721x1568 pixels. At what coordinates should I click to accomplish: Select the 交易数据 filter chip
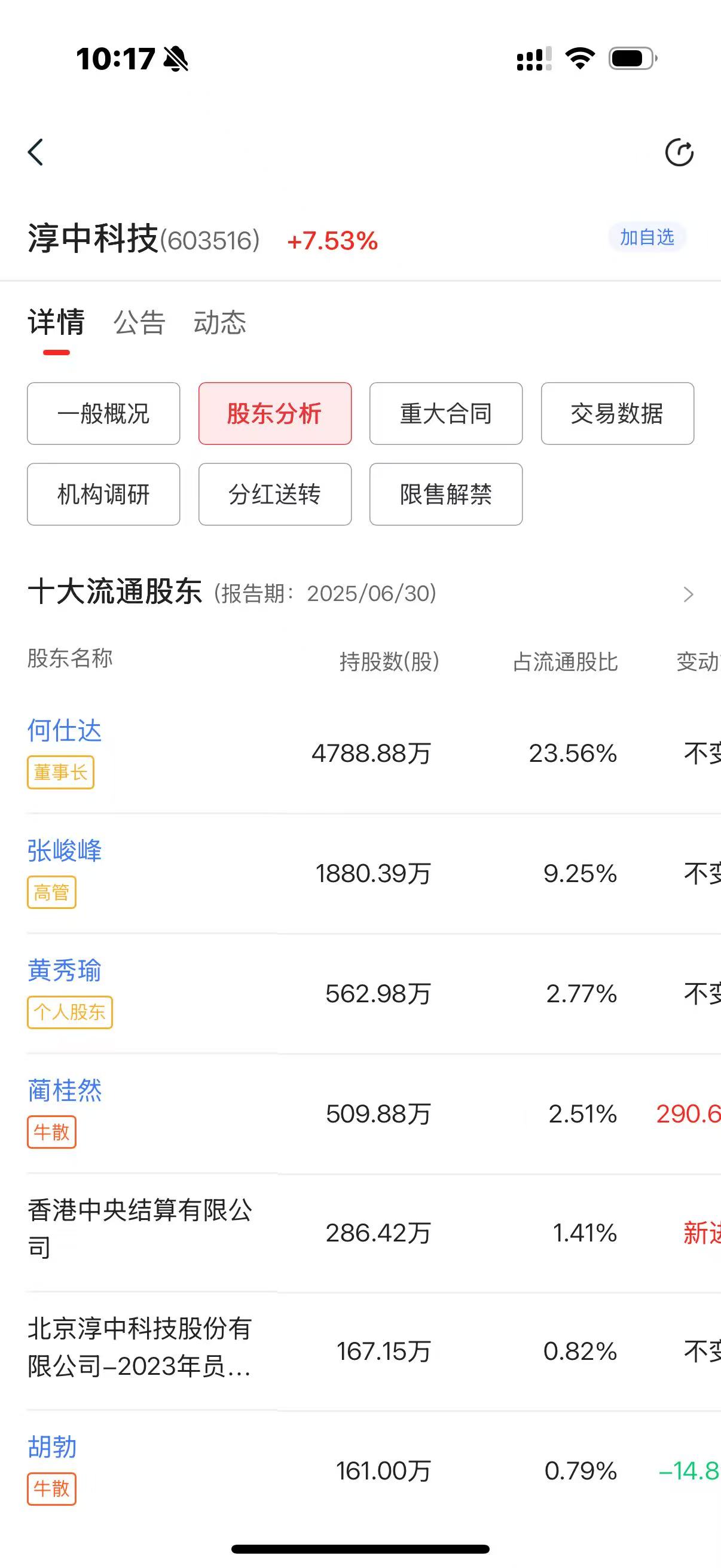click(618, 413)
